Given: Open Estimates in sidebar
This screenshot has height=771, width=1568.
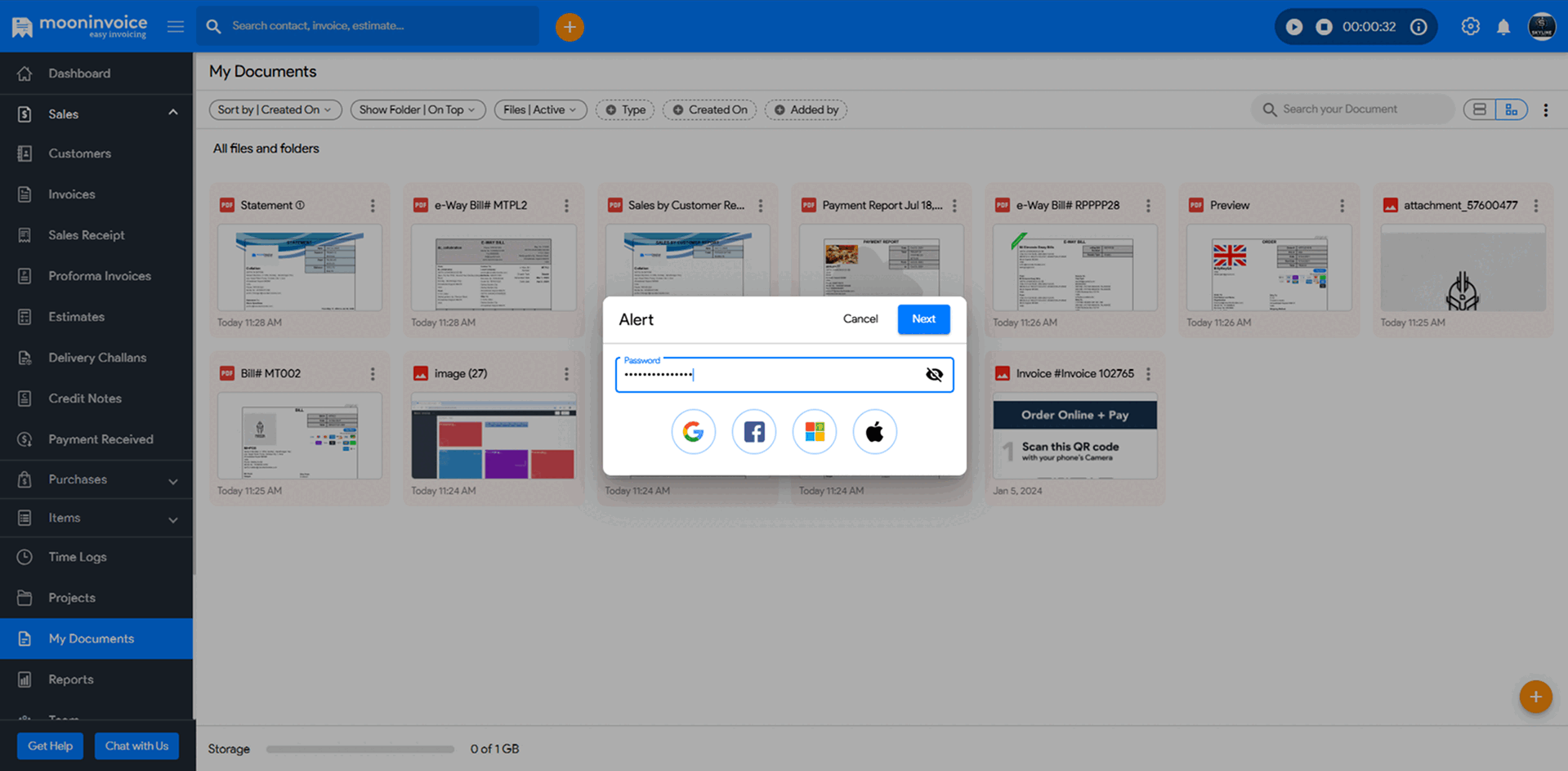Looking at the screenshot, I should pyautogui.click(x=96, y=317).
